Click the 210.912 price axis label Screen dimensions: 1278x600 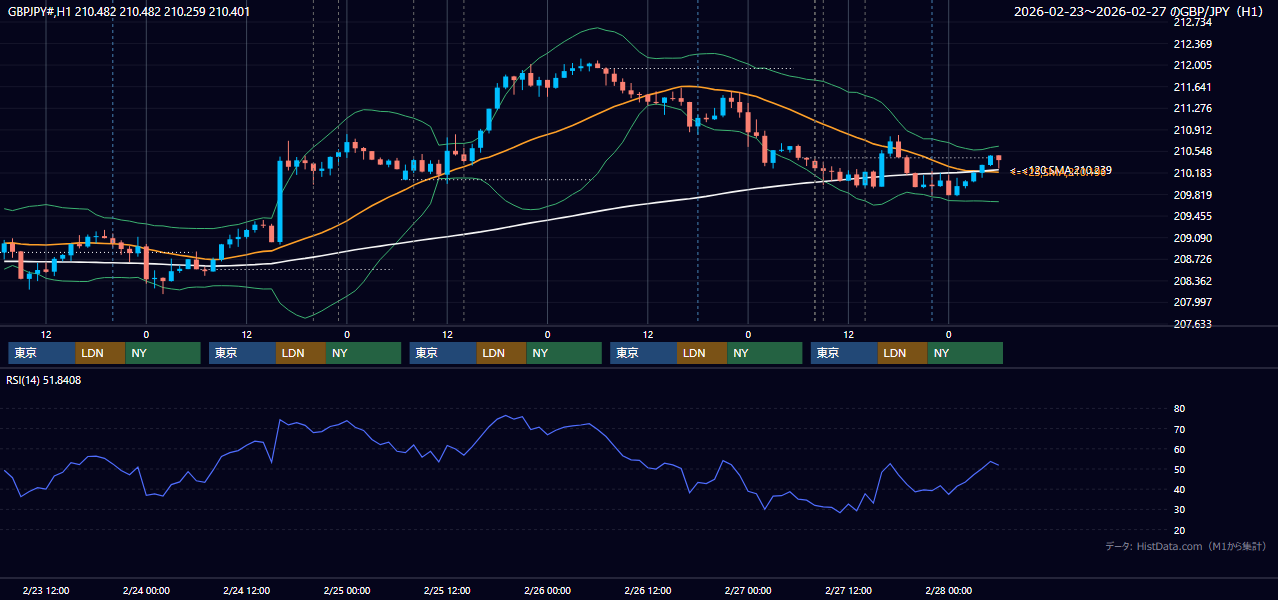tap(1192, 130)
